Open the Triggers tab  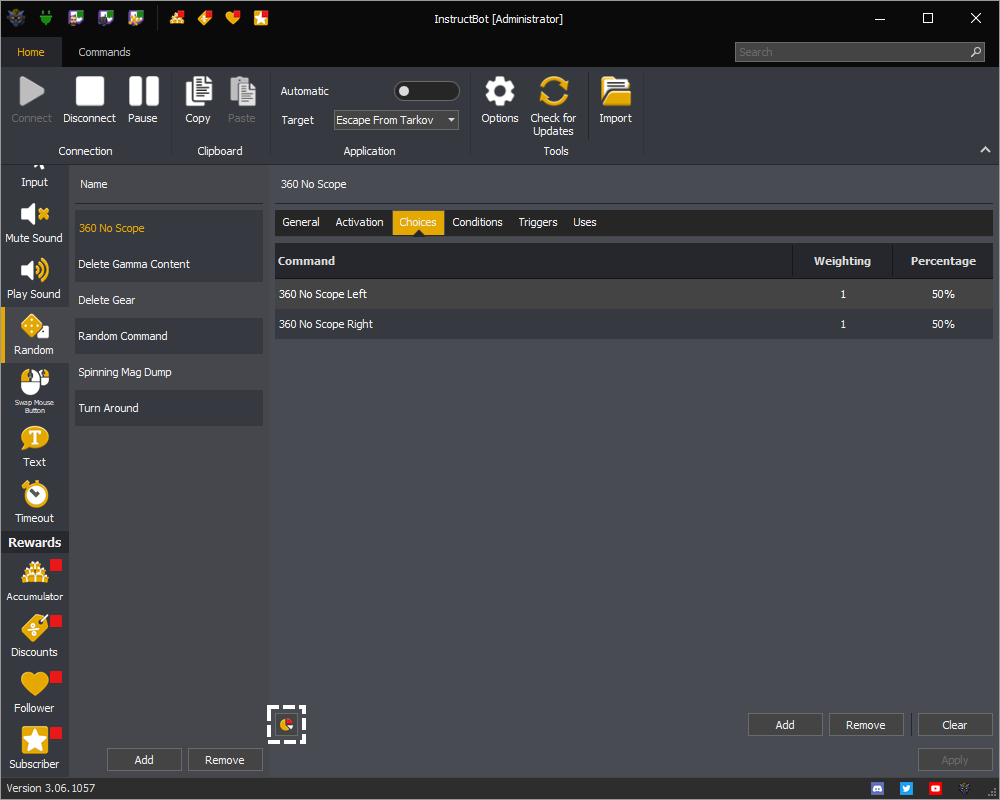click(538, 222)
